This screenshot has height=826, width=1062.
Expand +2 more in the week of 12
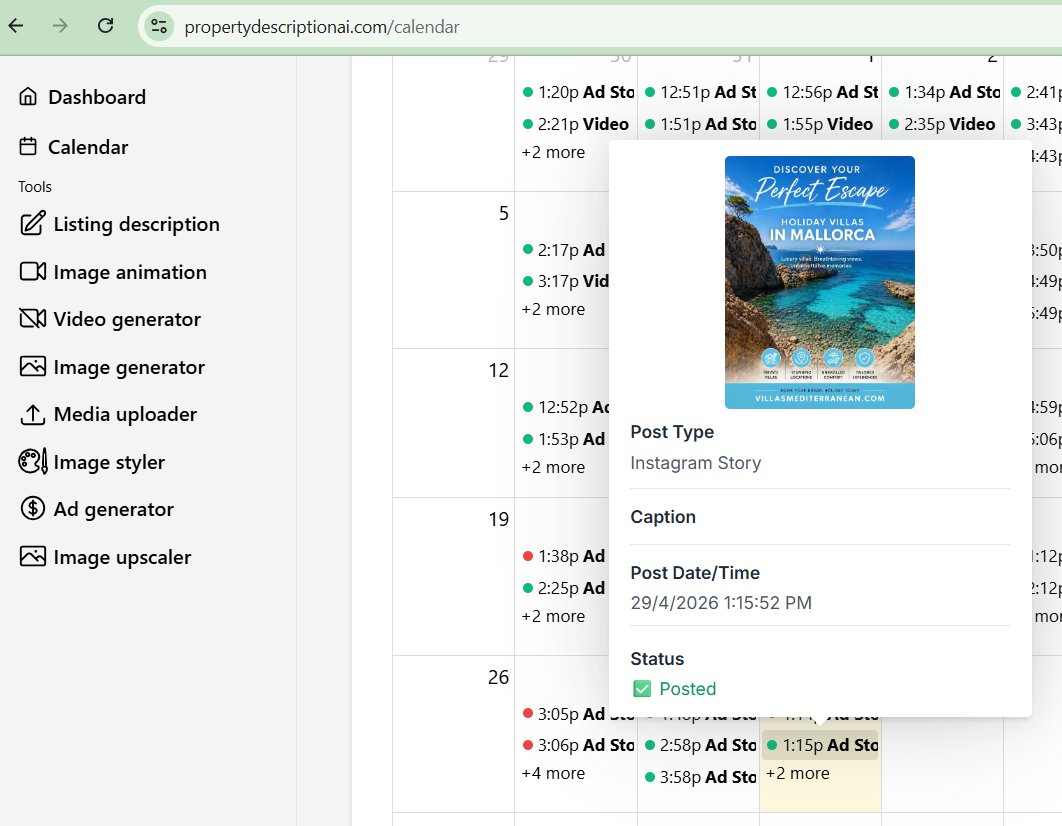(553, 467)
